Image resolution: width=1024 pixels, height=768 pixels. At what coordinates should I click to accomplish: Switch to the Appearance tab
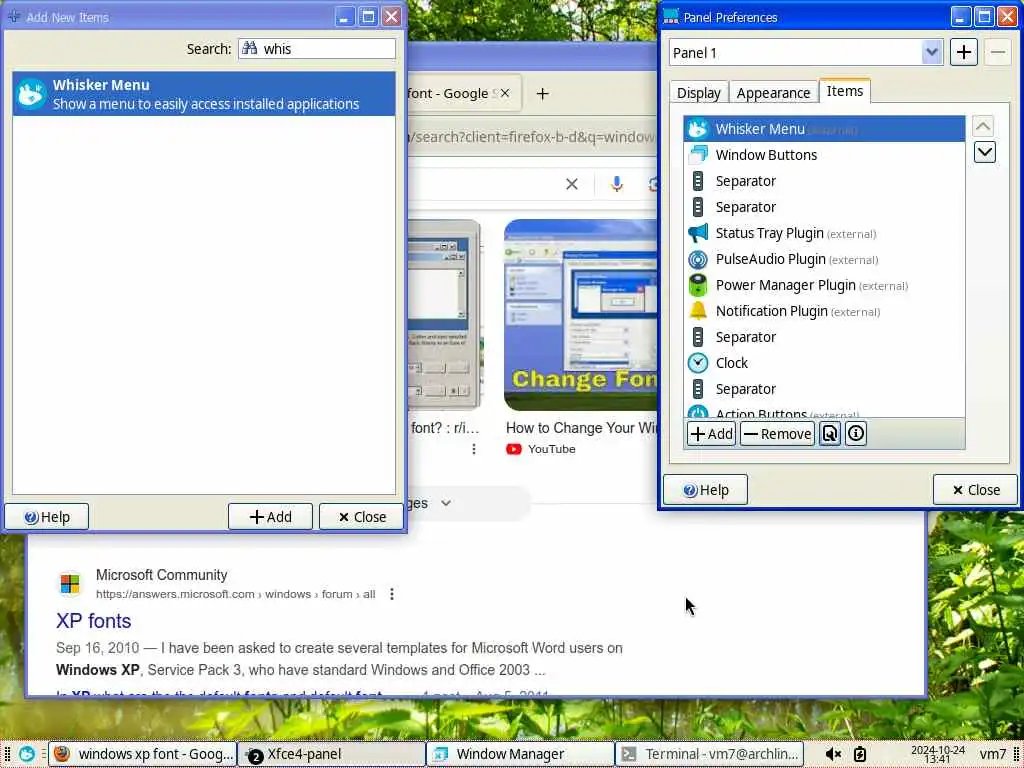tap(773, 93)
